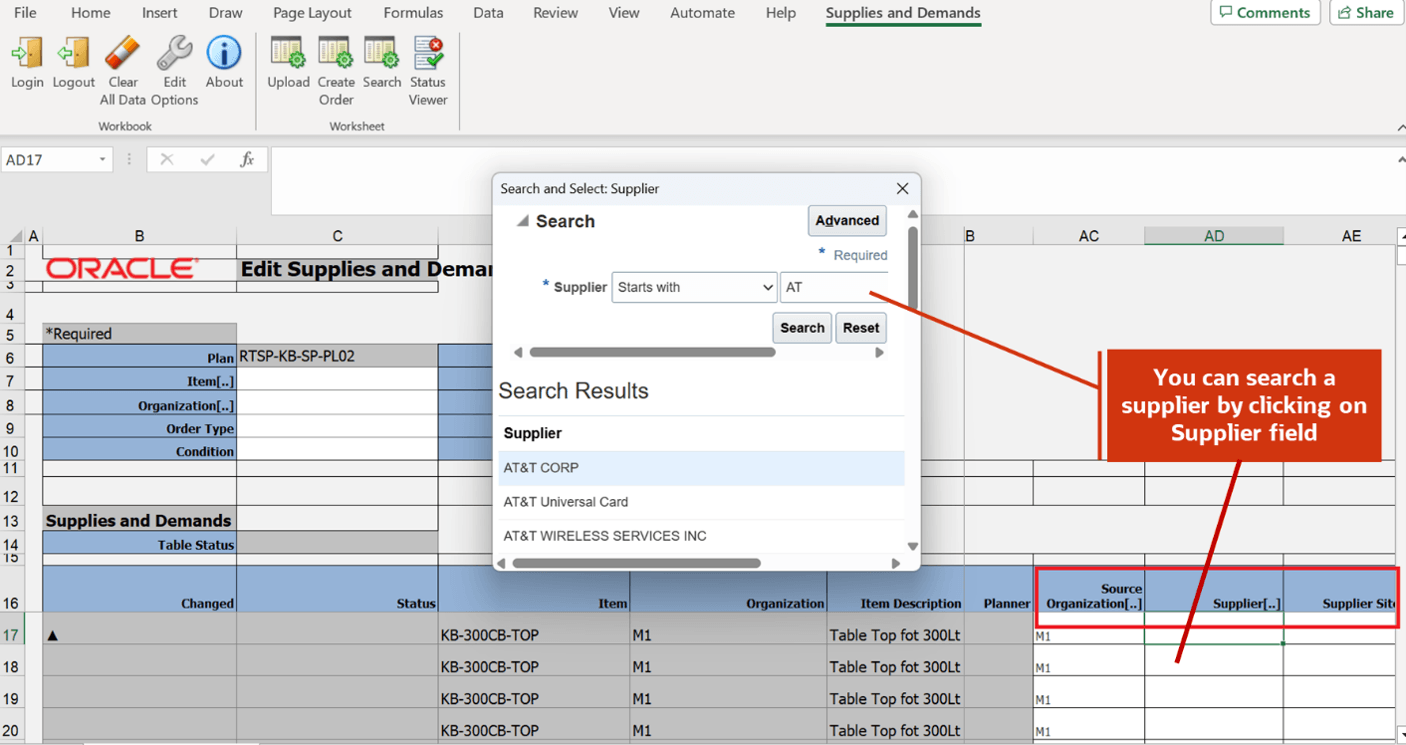Image resolution: width=1406 pixels, height=745 pixels.
Task: Click search panel horizontal scrollbar right arrow
Action: point(879,352)
